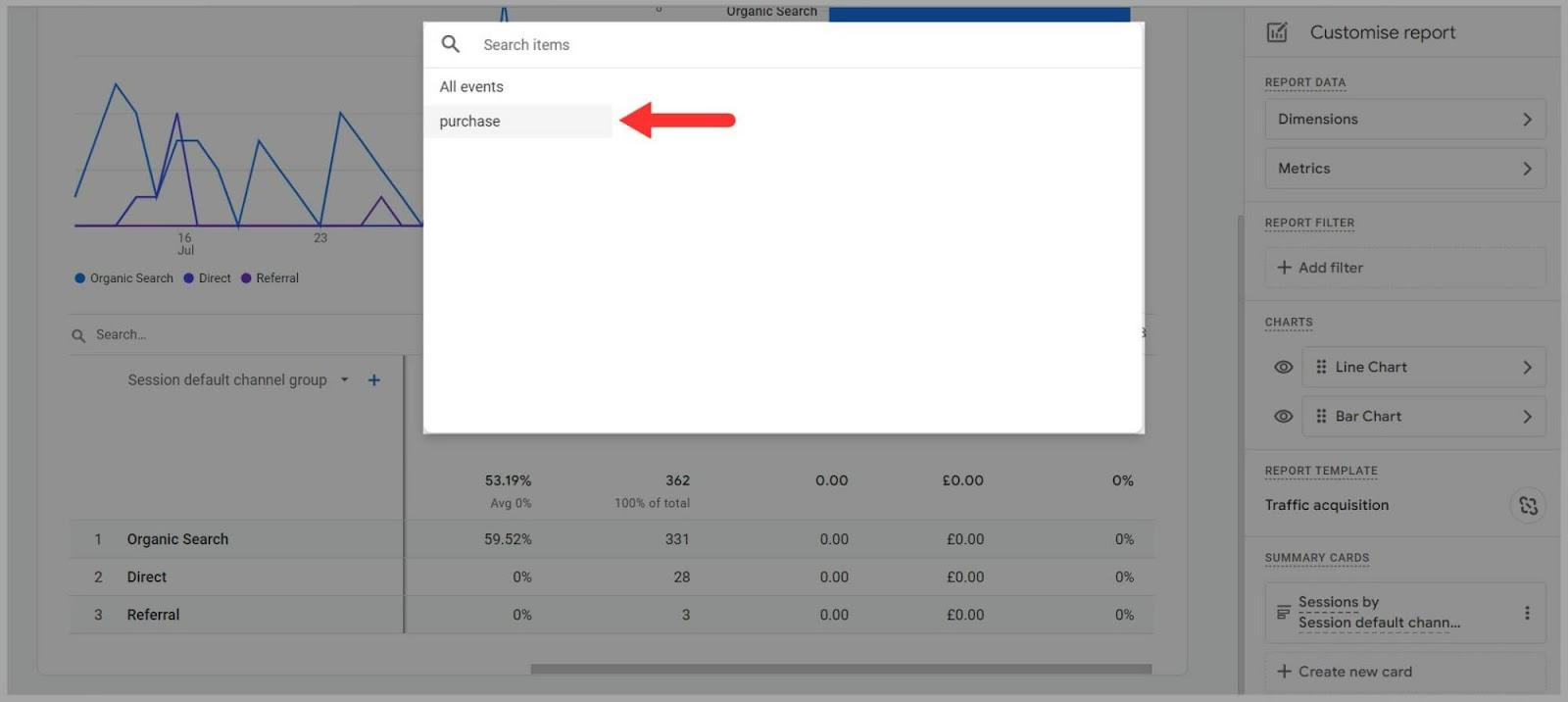Viewport: 1568px width, 702px height.
Task: Click the Customise report edit icon
Action: click(1277, 32)
